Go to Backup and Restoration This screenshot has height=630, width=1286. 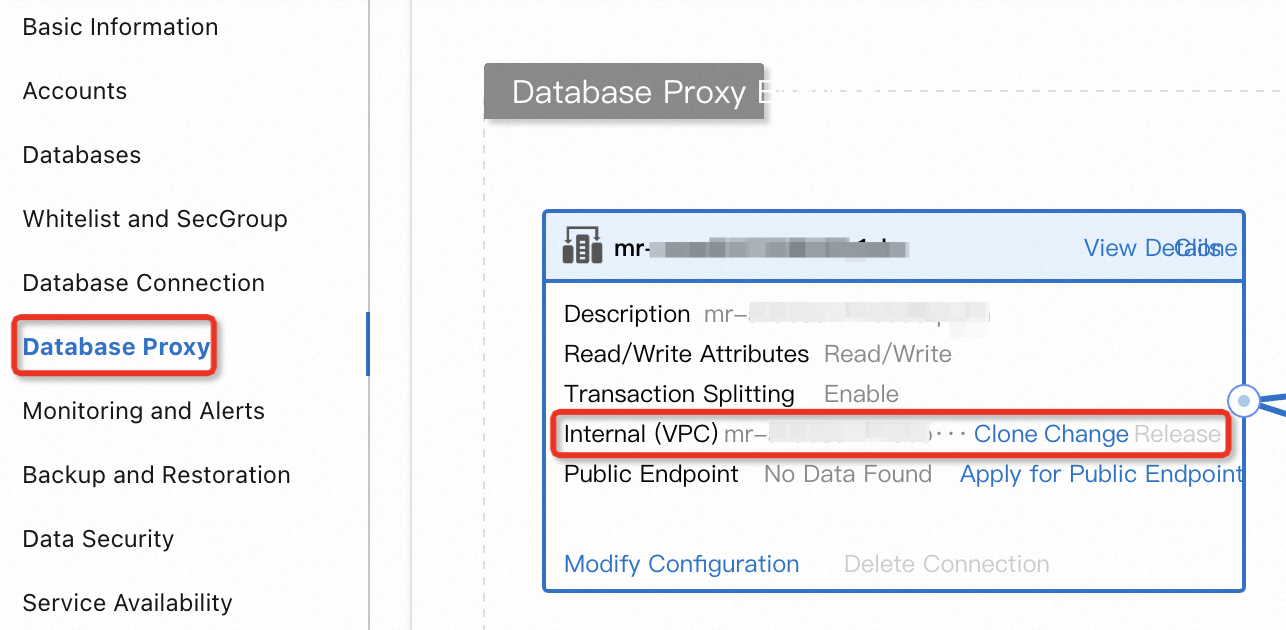click(x=157, y=475)
